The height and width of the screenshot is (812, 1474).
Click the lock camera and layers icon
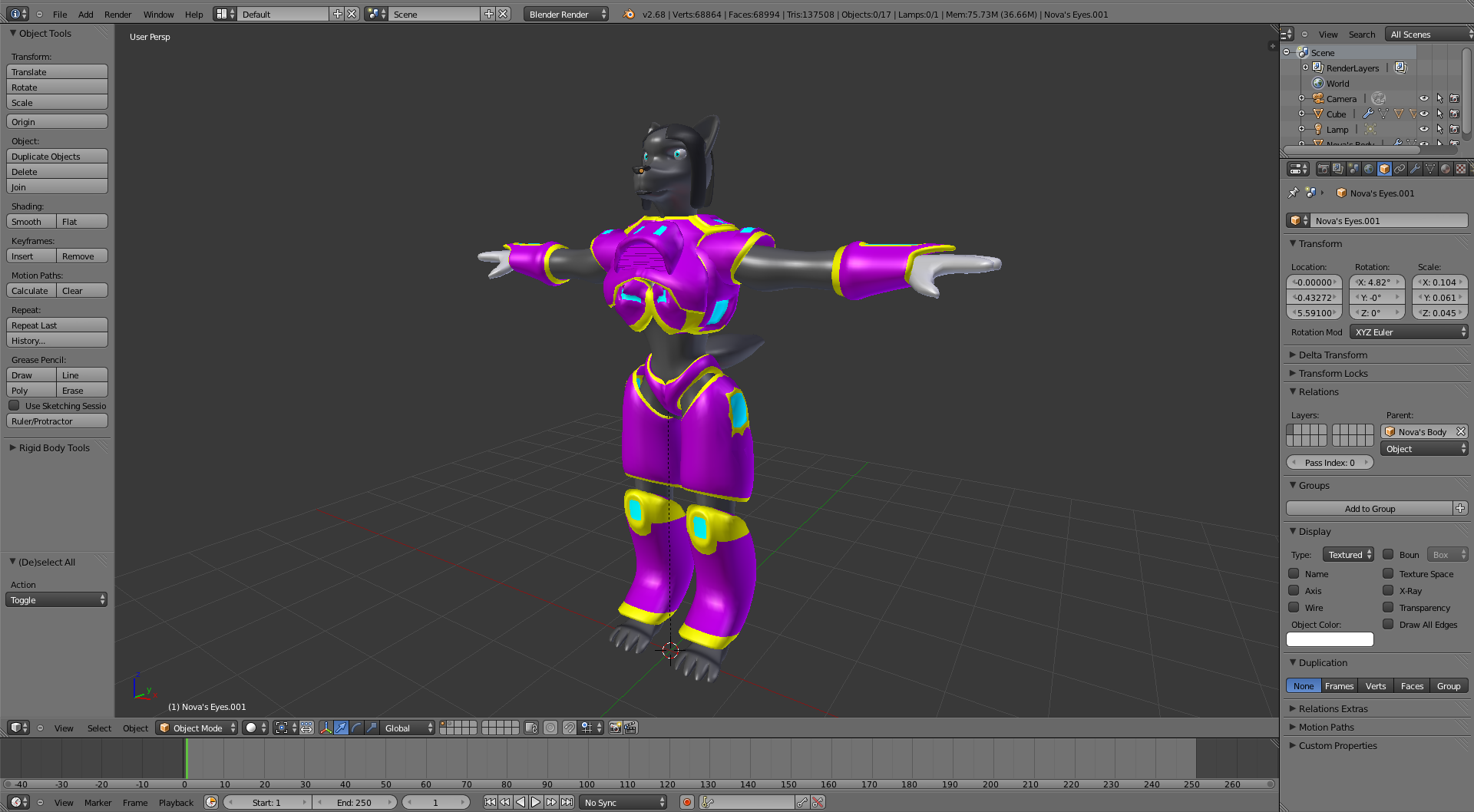(x=531, y=728)
